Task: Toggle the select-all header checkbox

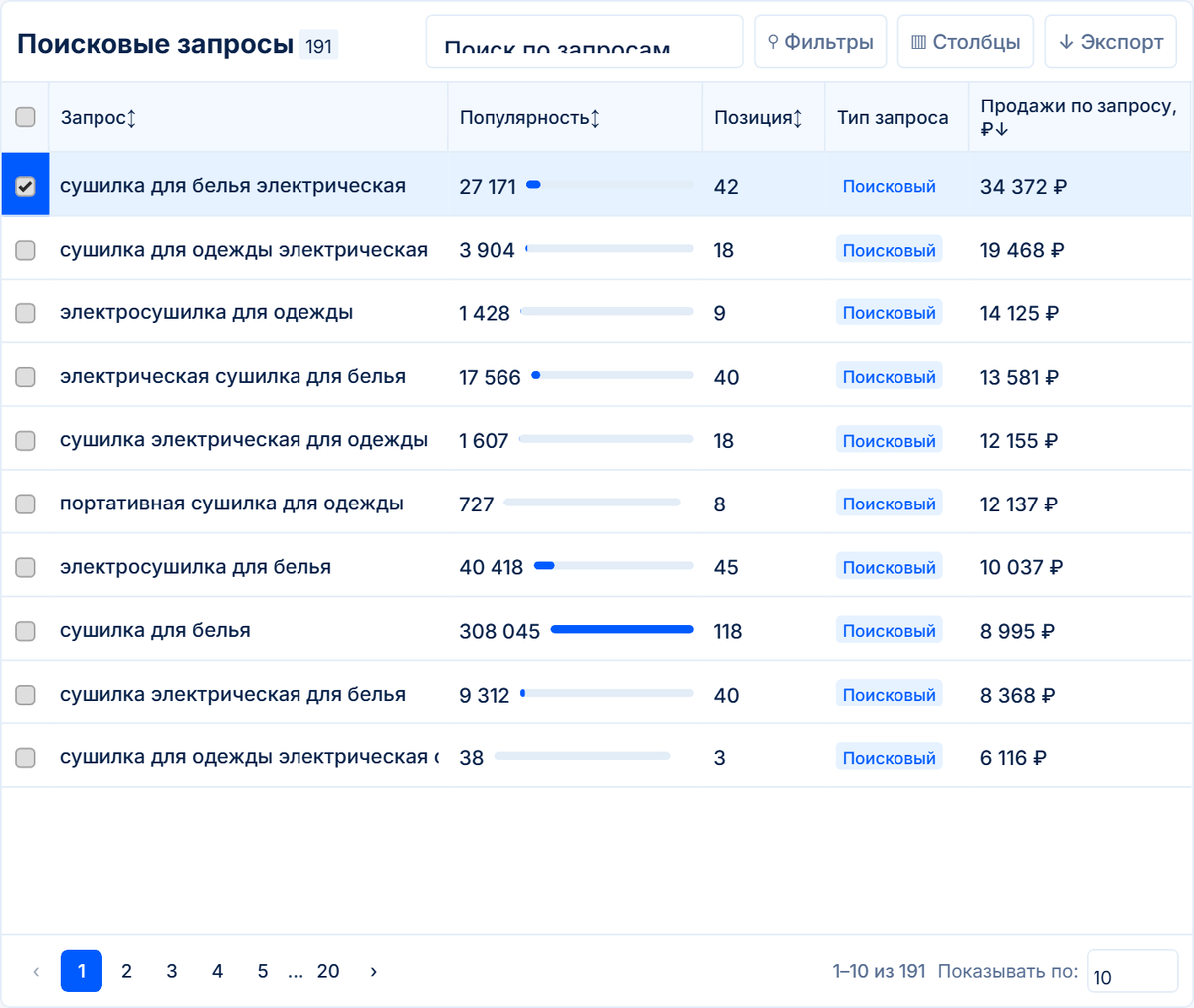Action: [25, 117]
